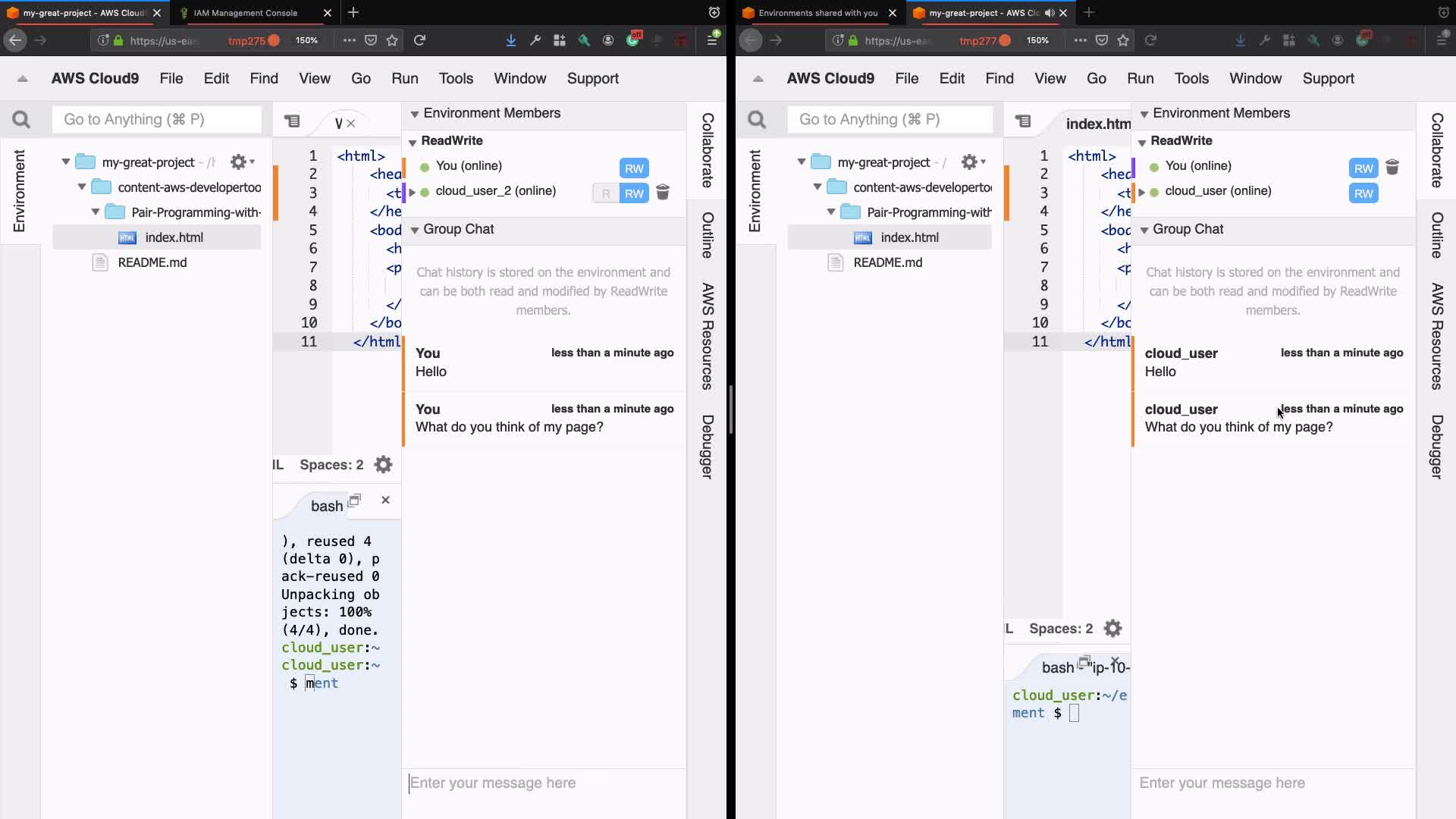Open right window editor settings gear icon
The image size is (1456, 819).
(x=1112, y=629)
